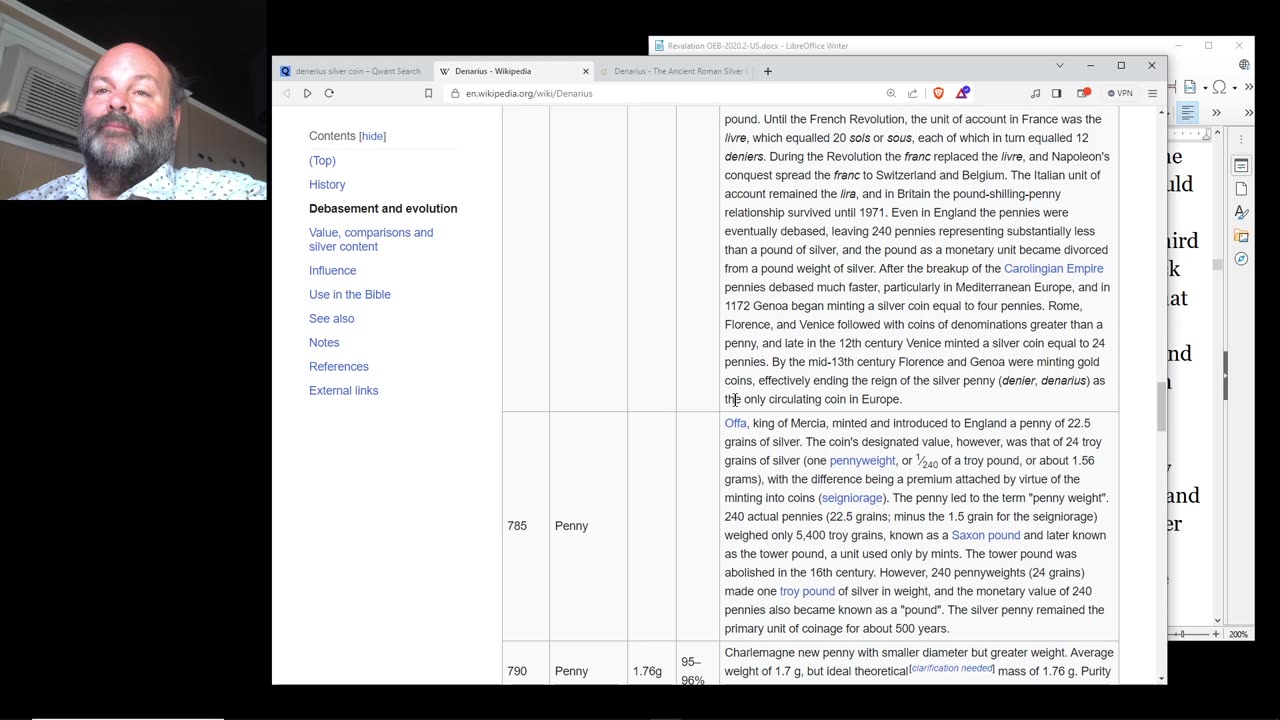This screenshot has width=1280, height=720.
Task: Open the browser tab search chevron
Action: pyautogui.click(x=1060, y=66)
